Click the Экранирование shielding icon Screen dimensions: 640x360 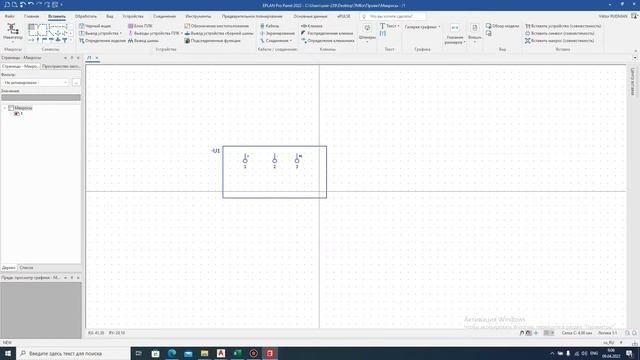point(262,33)
